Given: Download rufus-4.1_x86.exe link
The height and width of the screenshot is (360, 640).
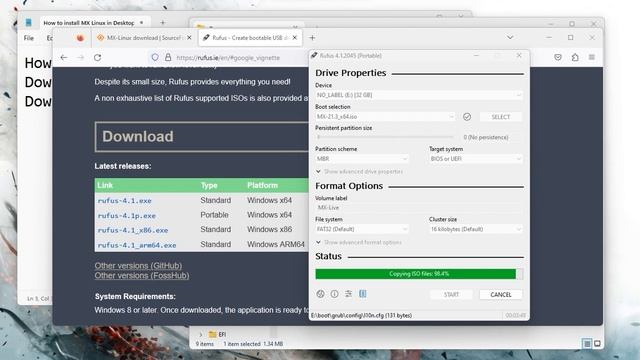Looking at the screenshot, I should pyautogui.click(x=133, y=230).
